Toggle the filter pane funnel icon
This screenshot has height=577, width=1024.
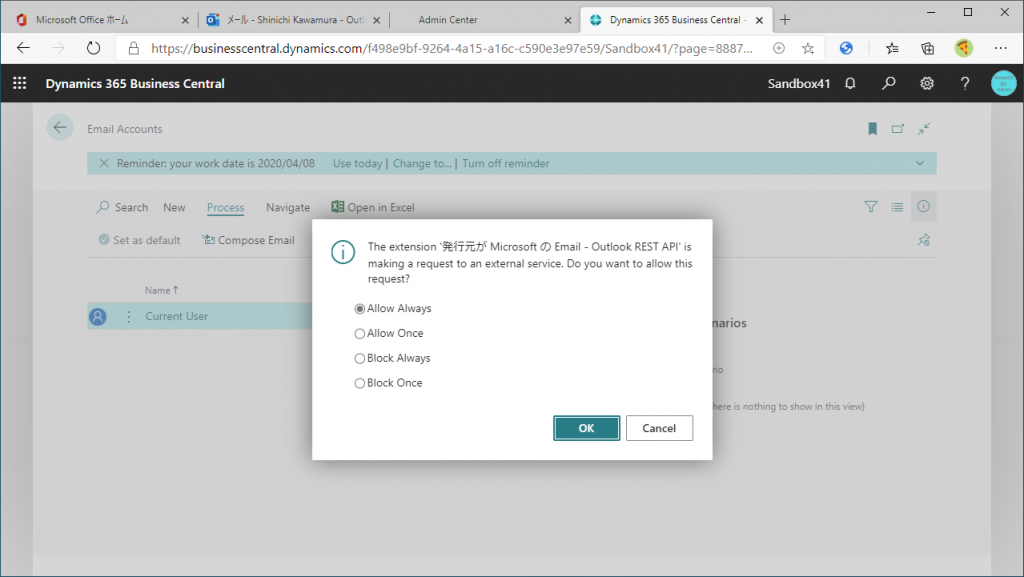point(871,207)
